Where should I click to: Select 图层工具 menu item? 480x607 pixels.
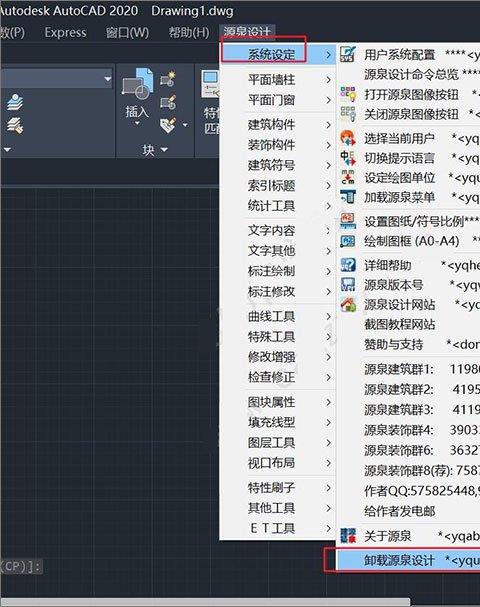[278, 442]
